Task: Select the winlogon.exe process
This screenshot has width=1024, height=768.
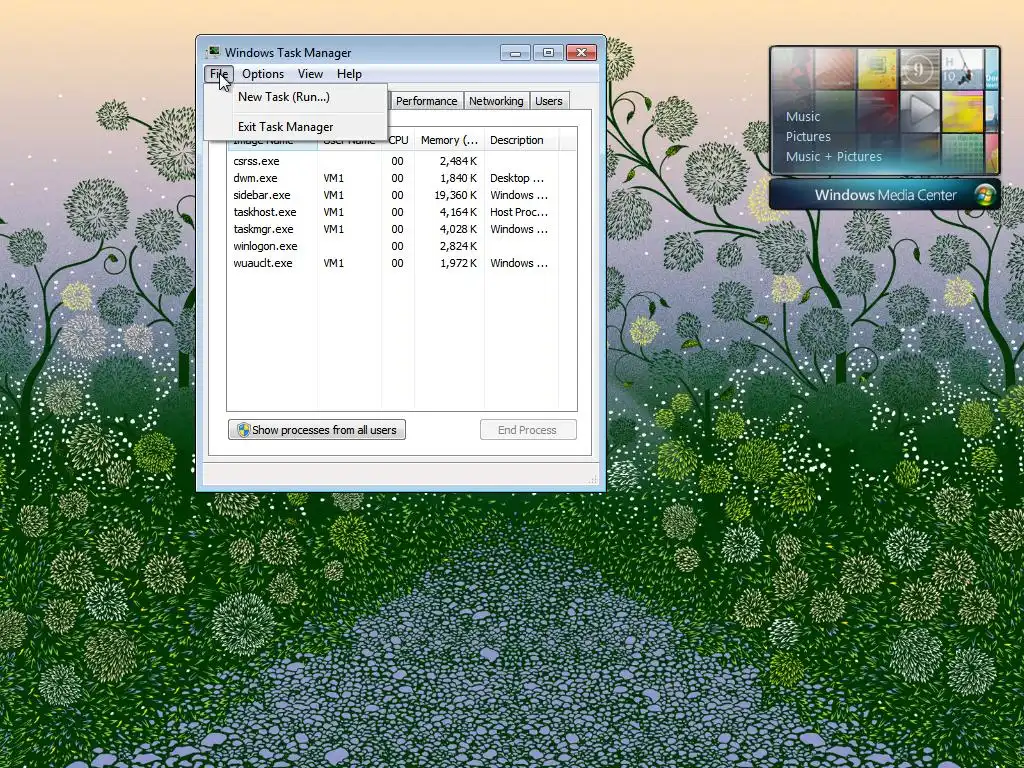Action: [x=394, y=246]
